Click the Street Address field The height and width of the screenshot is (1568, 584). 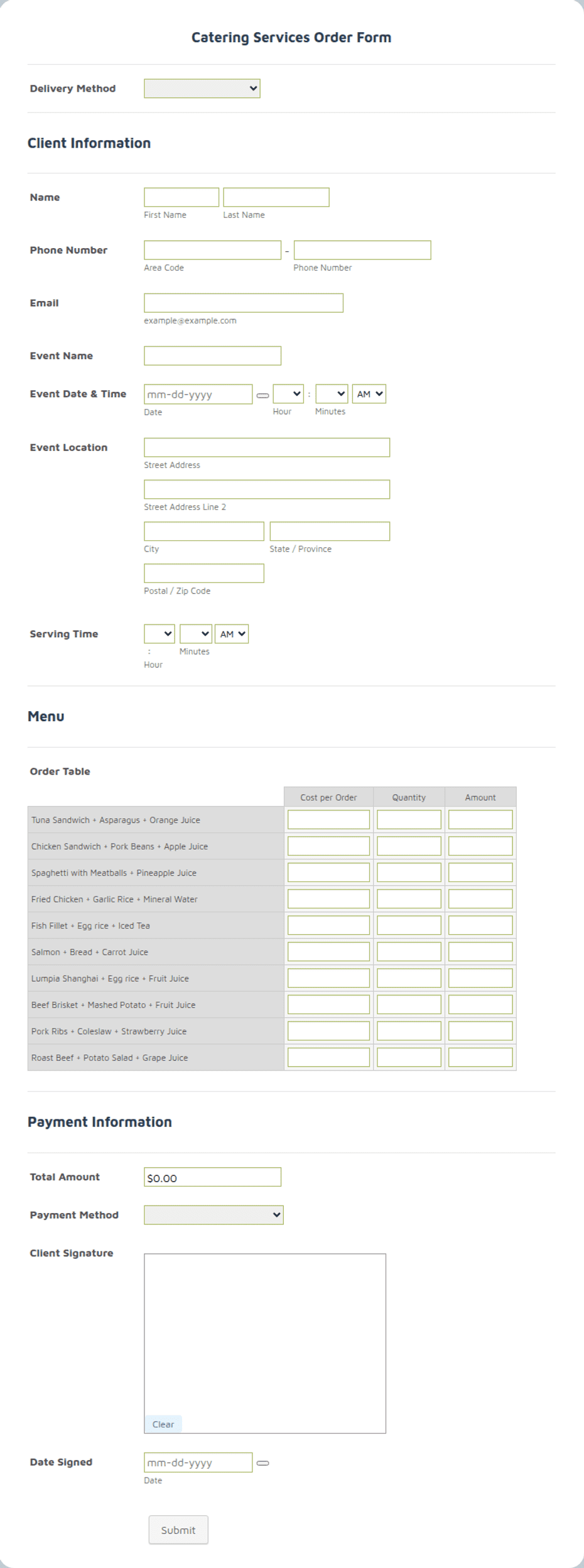(267, 447)
